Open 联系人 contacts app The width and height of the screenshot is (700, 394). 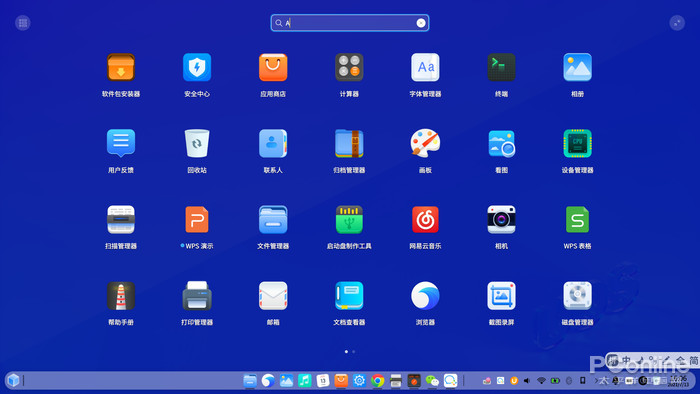click(x=273, y=143)
